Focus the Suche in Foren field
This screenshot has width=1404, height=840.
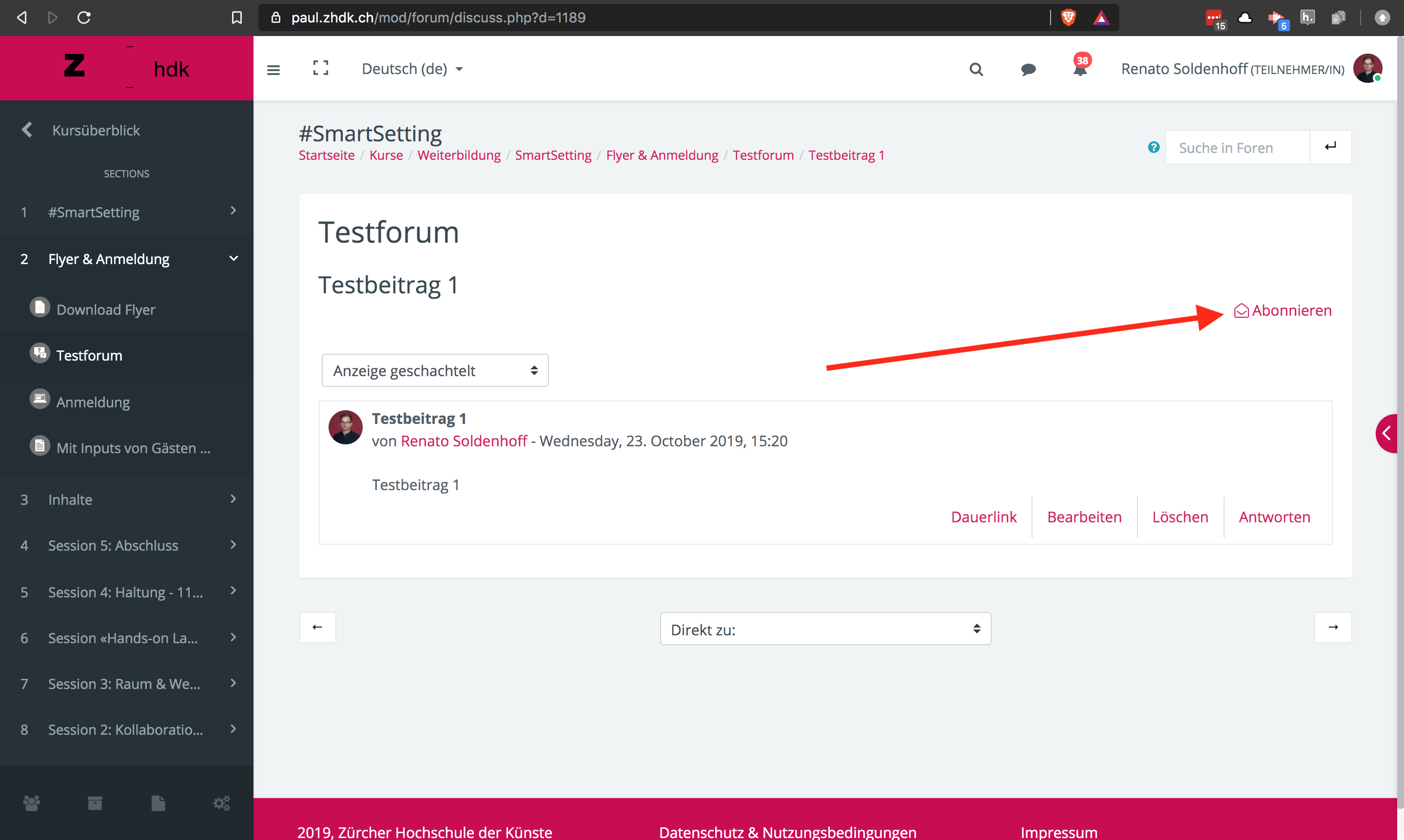tap(1237, 148)
